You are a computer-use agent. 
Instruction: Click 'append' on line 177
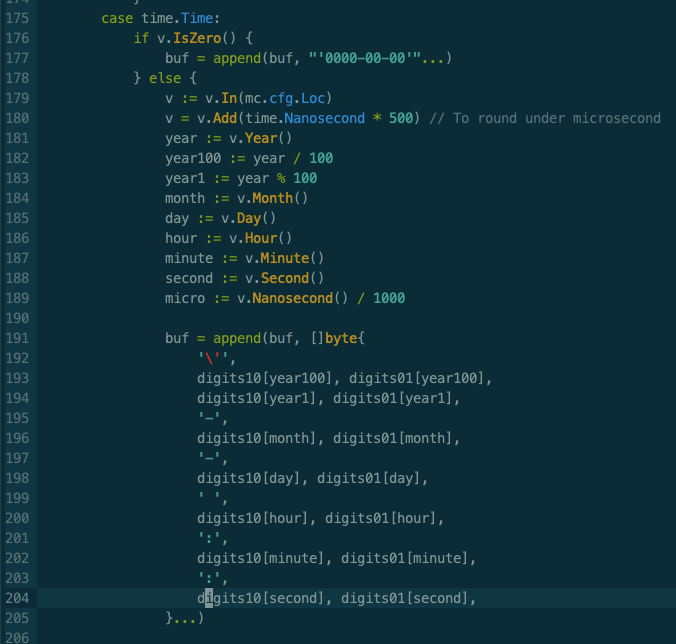[x=237, y=58]
